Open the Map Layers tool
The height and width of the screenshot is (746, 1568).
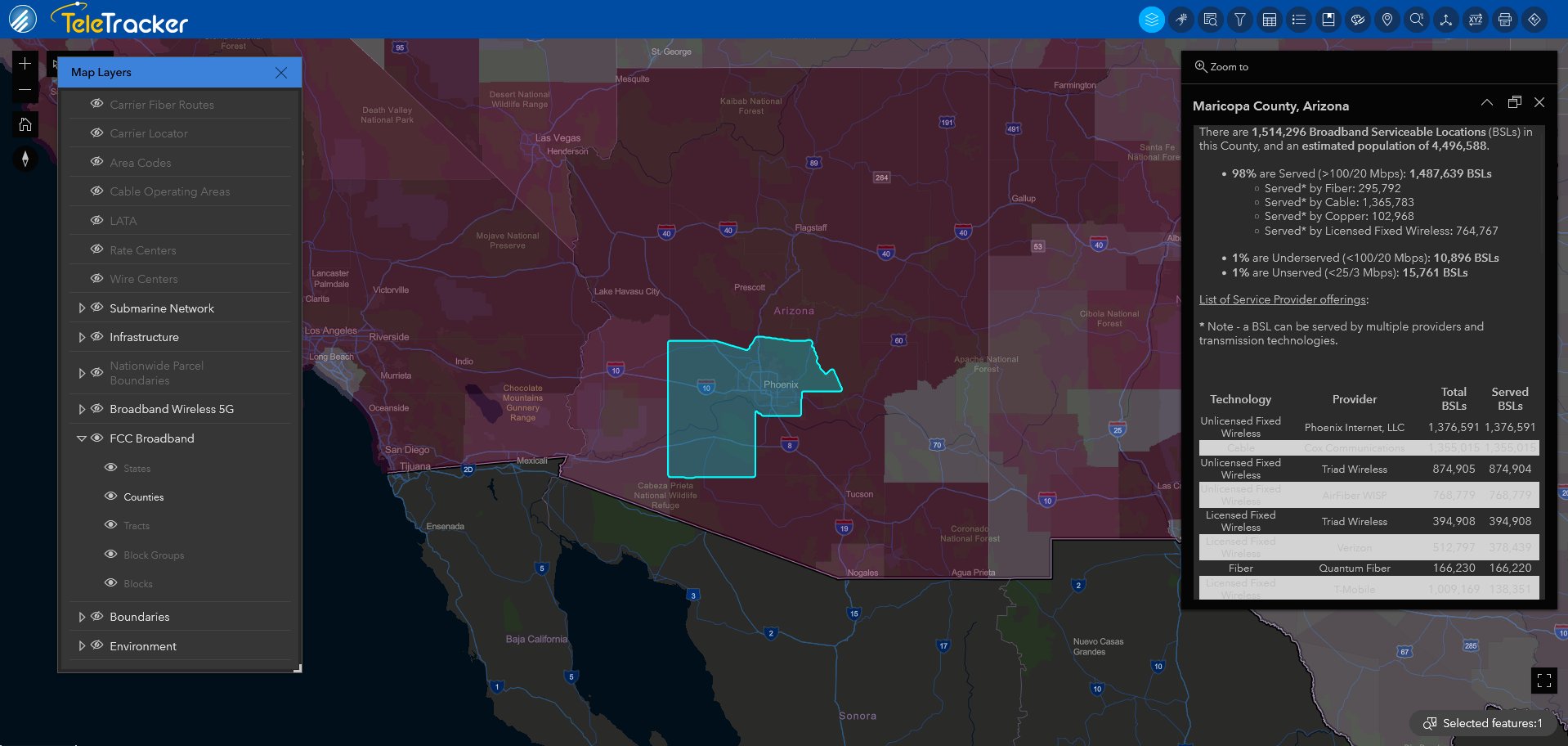coord(1151,18)
